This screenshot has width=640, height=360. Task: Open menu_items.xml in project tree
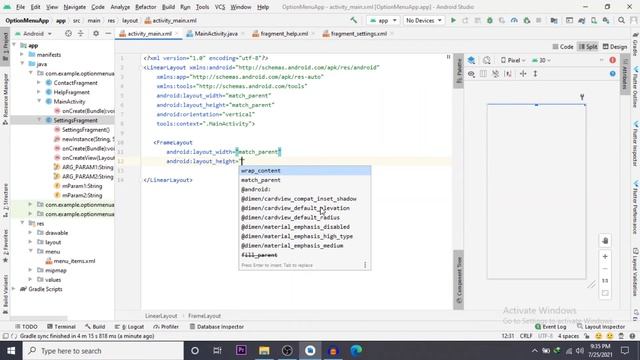click(x=74, y=261)
